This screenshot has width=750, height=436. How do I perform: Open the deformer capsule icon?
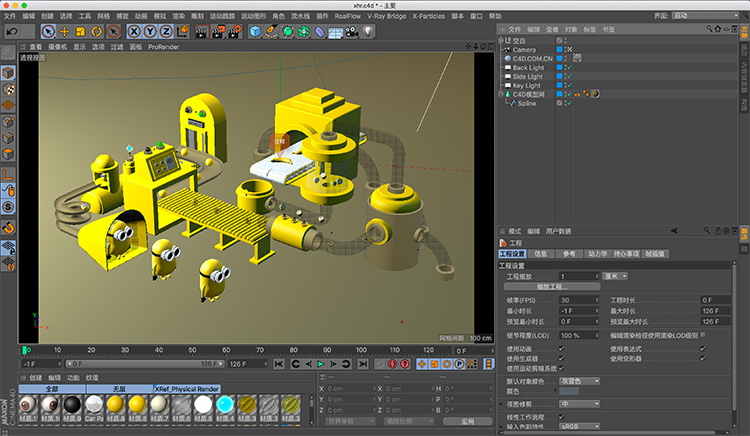pos(320,32)
